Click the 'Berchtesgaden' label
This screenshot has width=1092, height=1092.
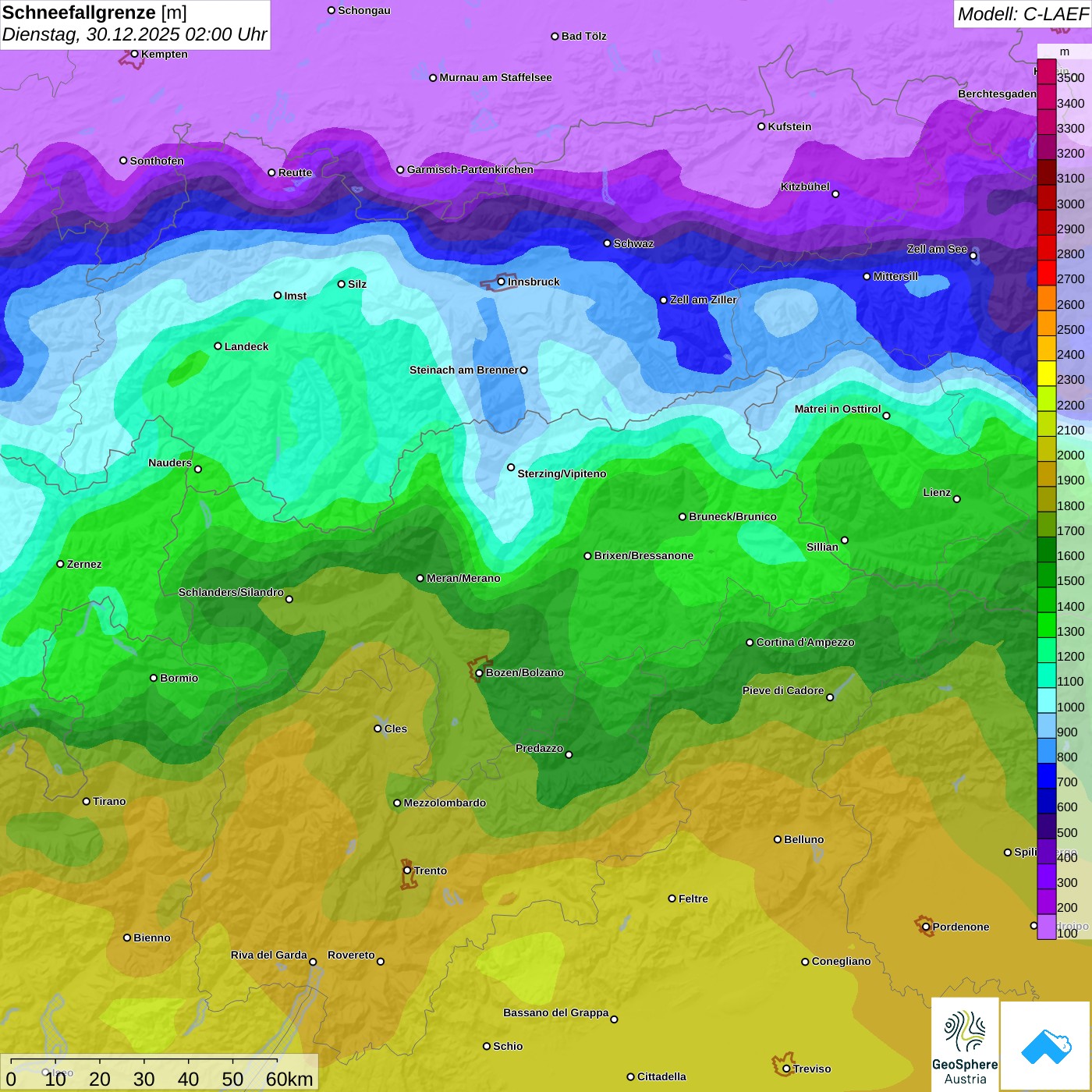[997, 94]
